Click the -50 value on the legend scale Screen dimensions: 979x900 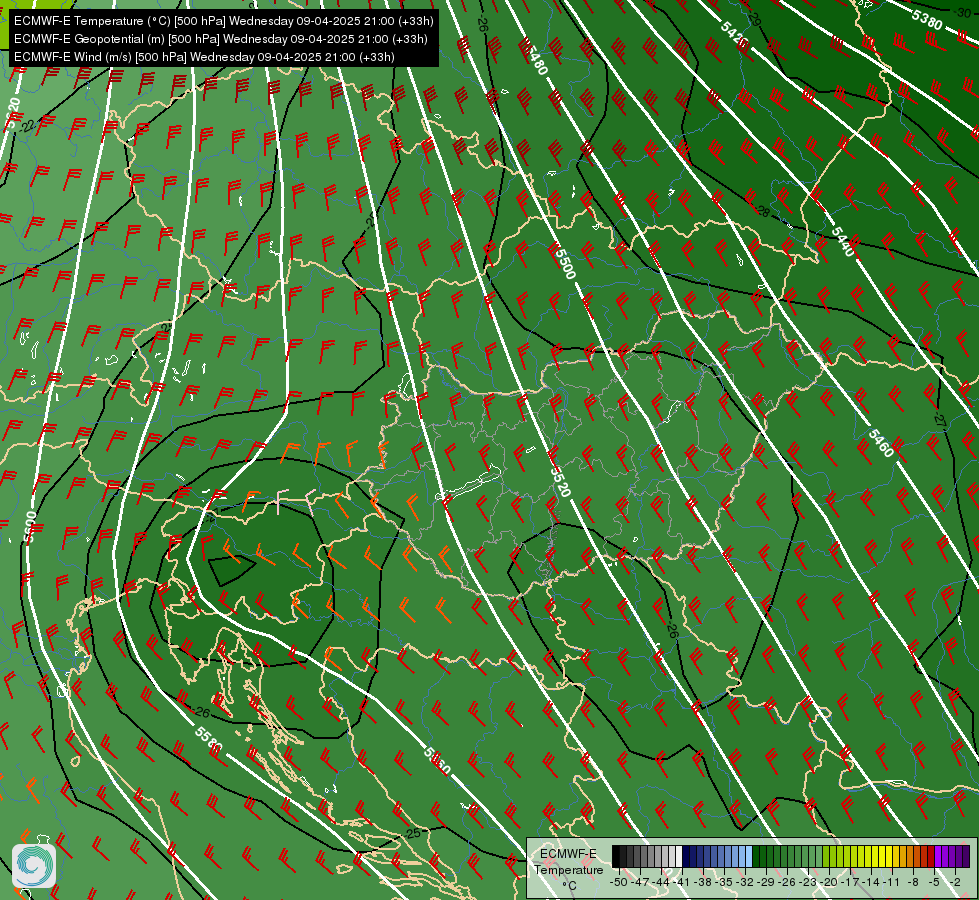point(618,882)
